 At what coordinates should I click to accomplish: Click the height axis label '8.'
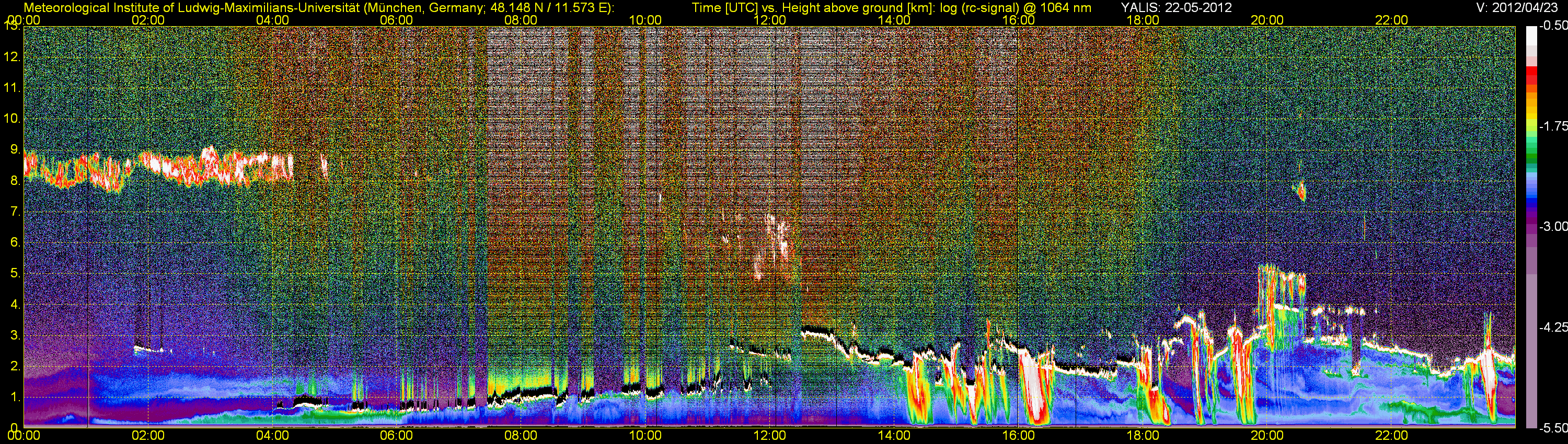(15, 180)
